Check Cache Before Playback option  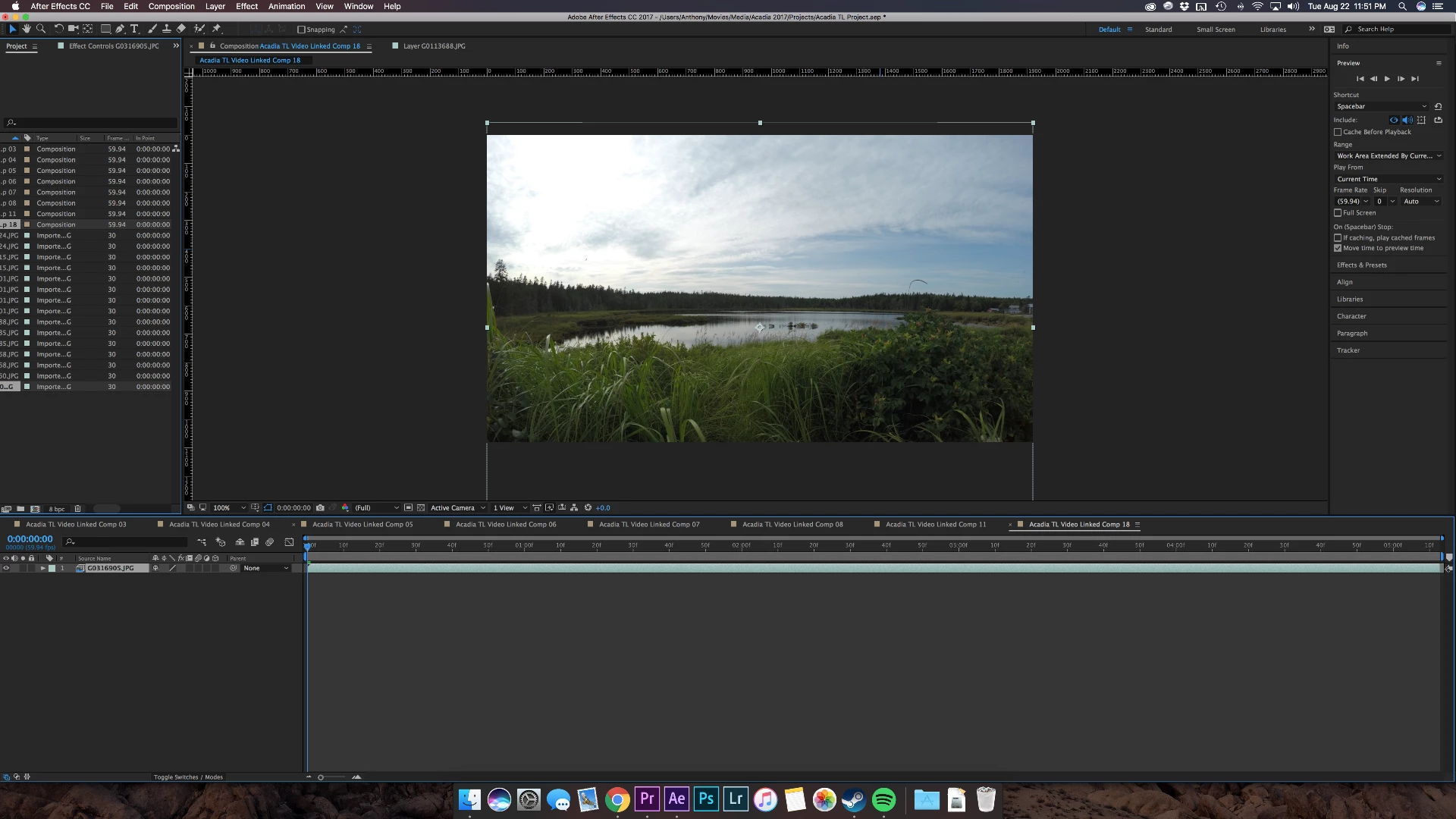tap(1338, 132)
